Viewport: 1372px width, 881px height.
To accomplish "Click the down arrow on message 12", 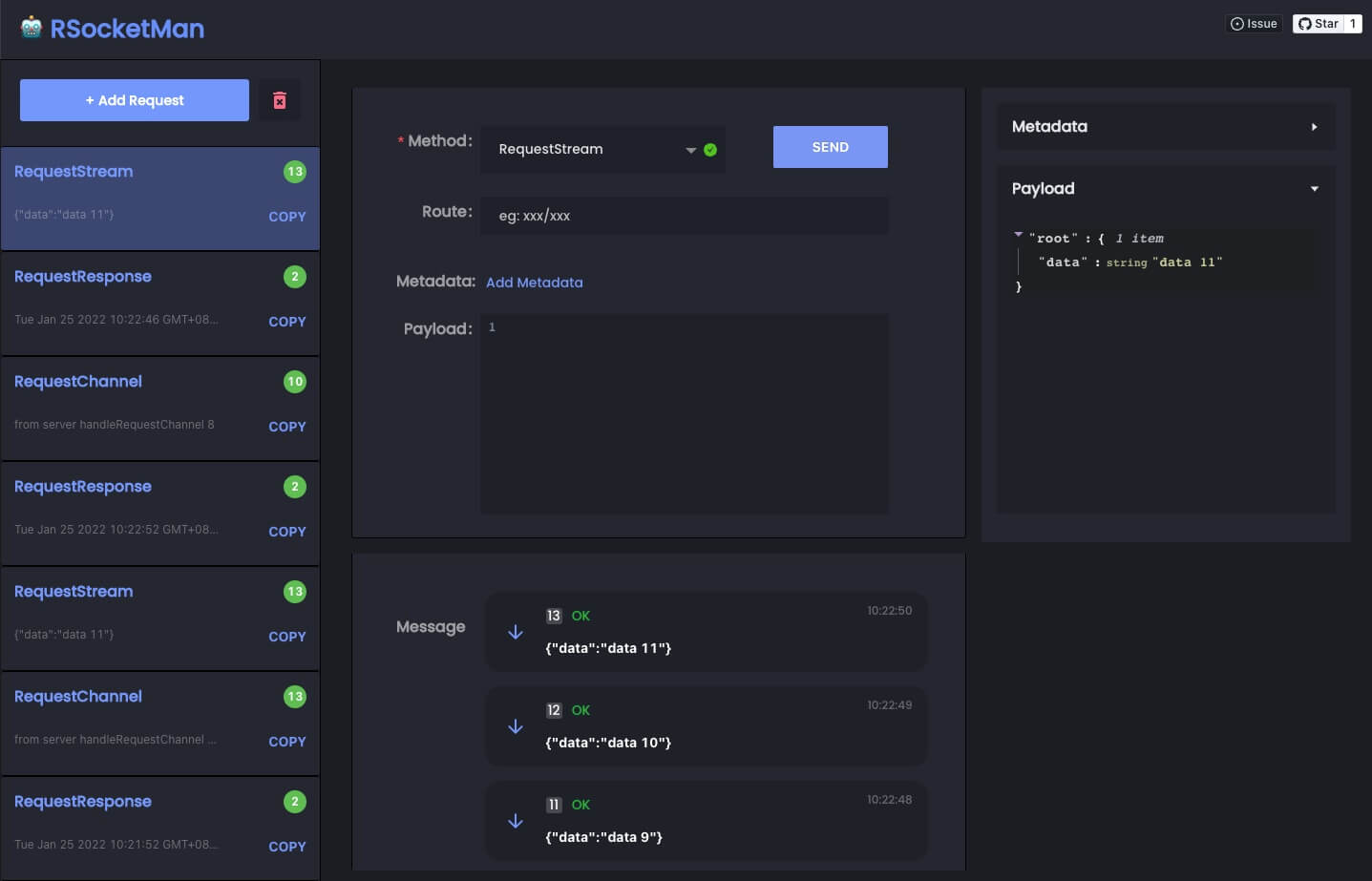I will tap(516, 726).
